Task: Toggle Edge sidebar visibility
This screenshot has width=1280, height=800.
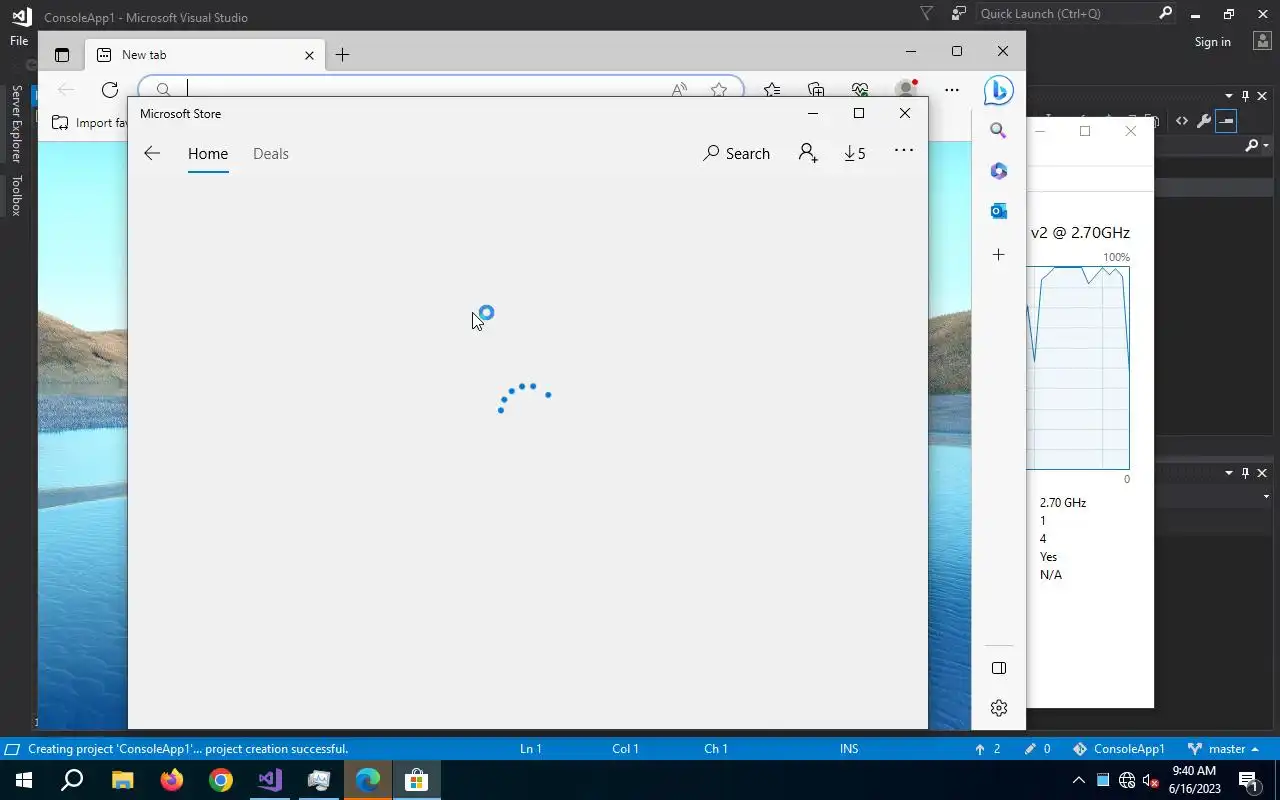Action: pyautogui.click(x=998, y=668)
